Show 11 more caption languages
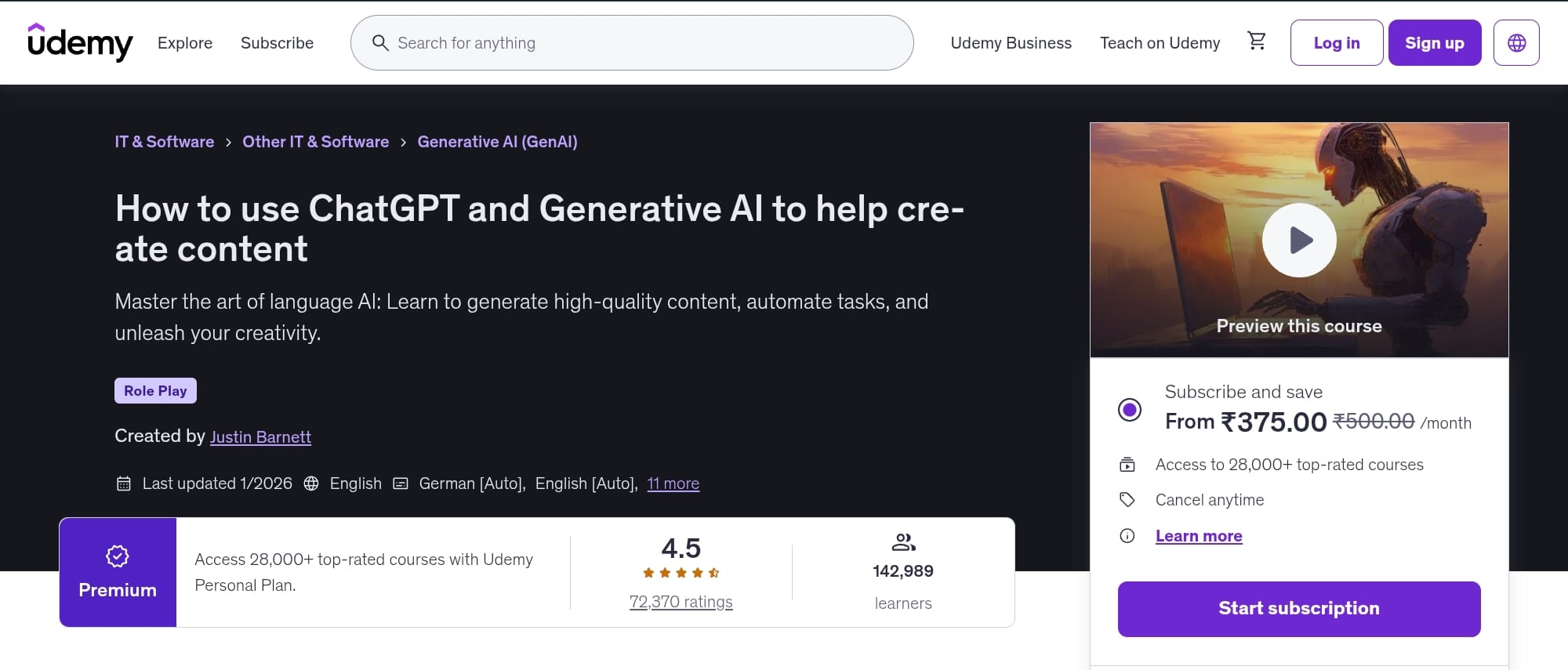The image size is (1568, 670). point(673,483)
